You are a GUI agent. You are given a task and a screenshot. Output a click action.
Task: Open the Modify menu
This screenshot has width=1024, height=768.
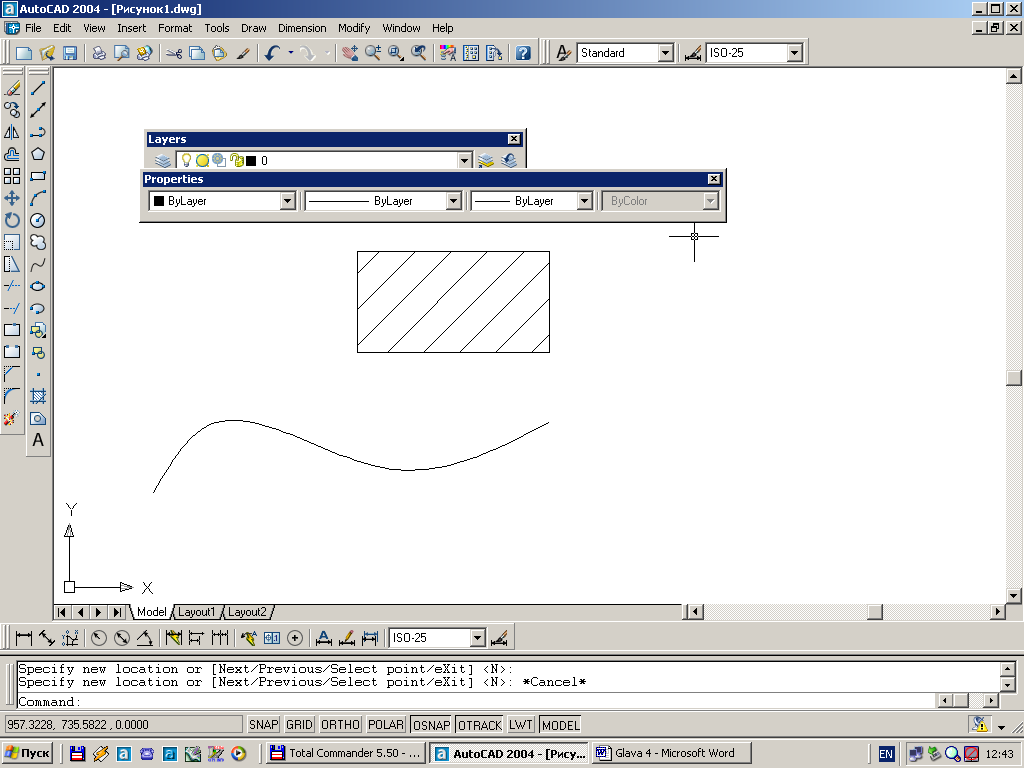[354, 28]
